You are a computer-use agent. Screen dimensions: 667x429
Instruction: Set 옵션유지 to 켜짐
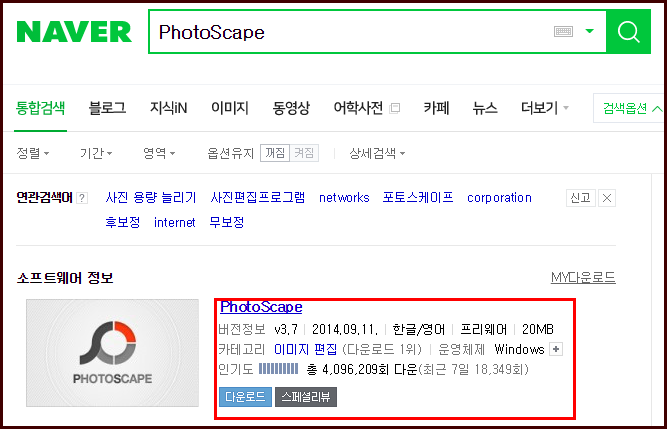click(x=304, y=153)
